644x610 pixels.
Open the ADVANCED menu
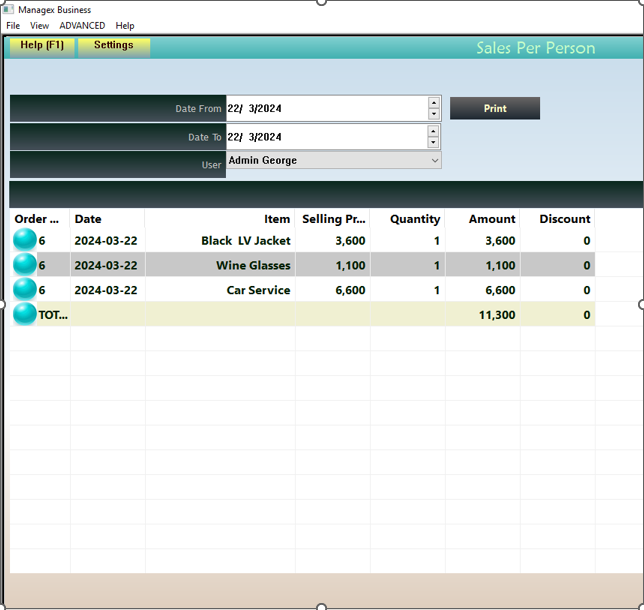click(x=82, y=26)
